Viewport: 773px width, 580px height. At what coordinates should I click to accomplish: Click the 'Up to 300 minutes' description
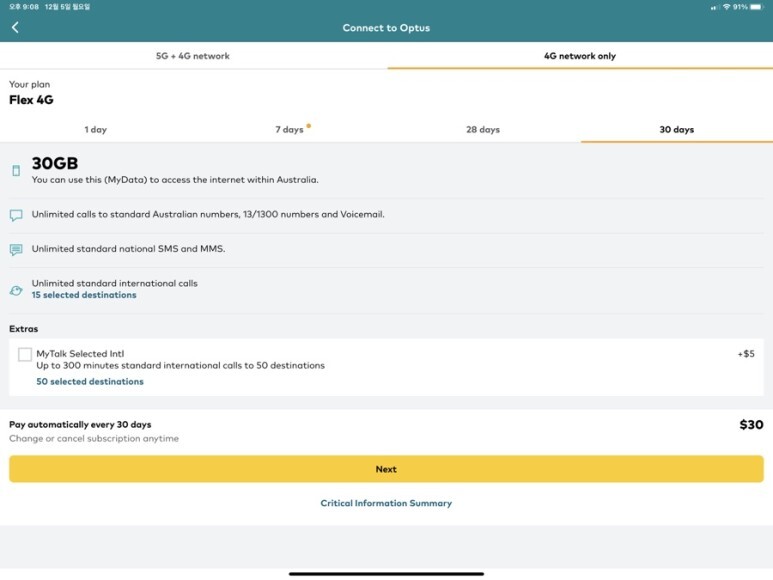(x=180, y=366)
